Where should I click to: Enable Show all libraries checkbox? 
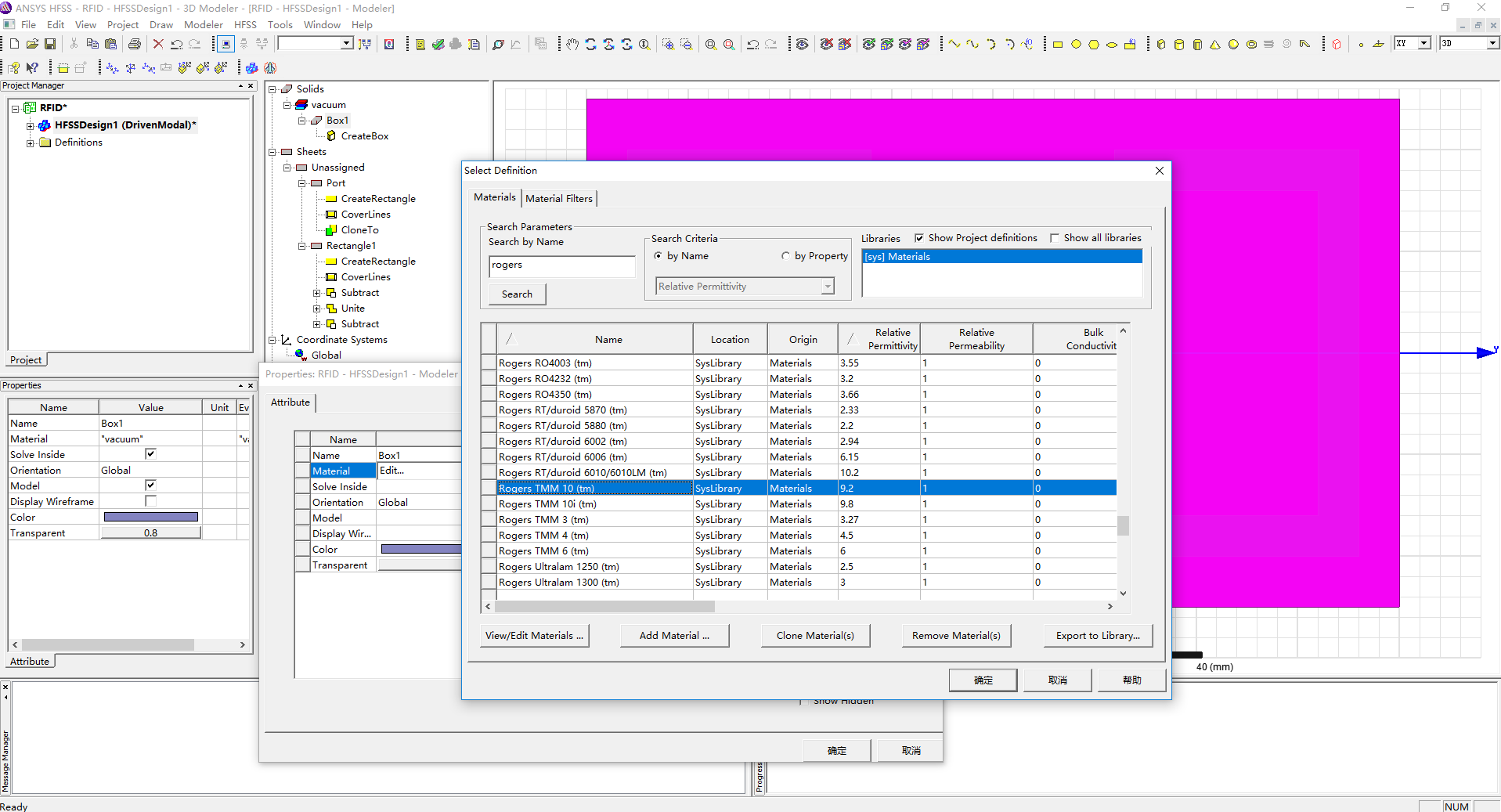pos(1055,238)
